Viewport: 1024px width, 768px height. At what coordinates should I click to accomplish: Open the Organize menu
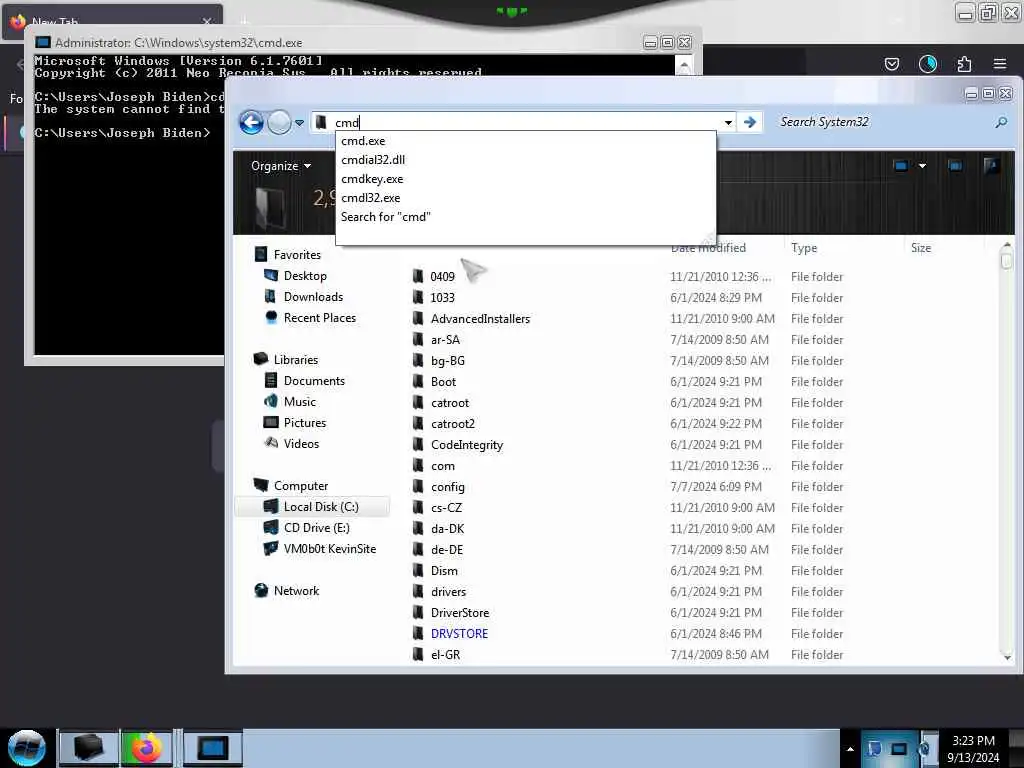(x=281, y=166)
